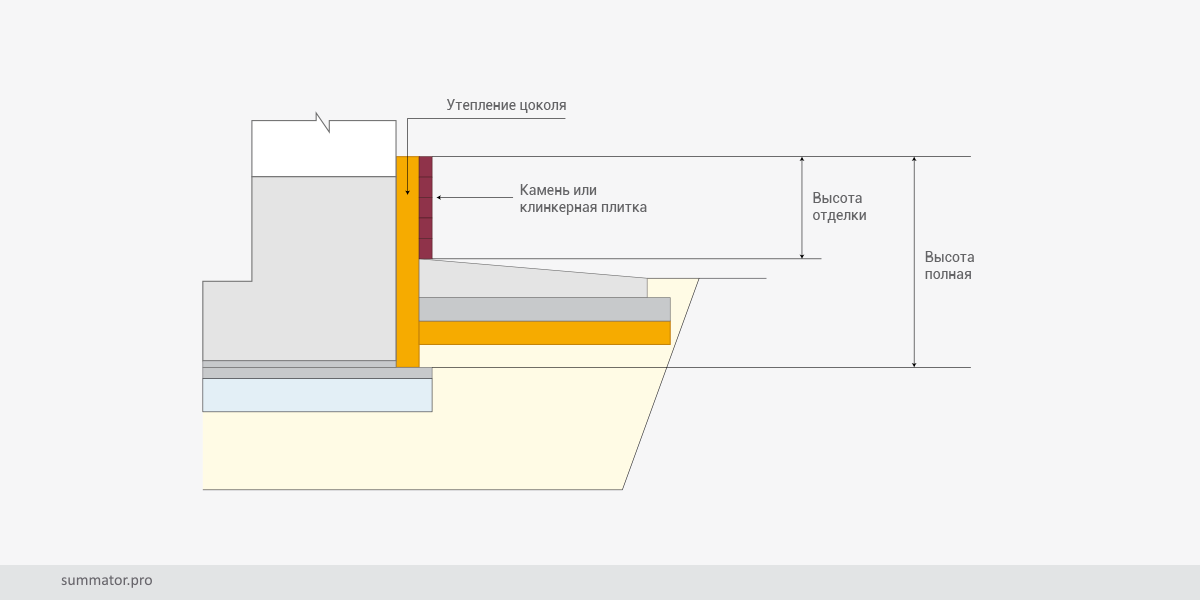This screenshot has width=1200, height=600.
Task: Click the "Высота отделки" dimension text
Action: coord(838,207)
